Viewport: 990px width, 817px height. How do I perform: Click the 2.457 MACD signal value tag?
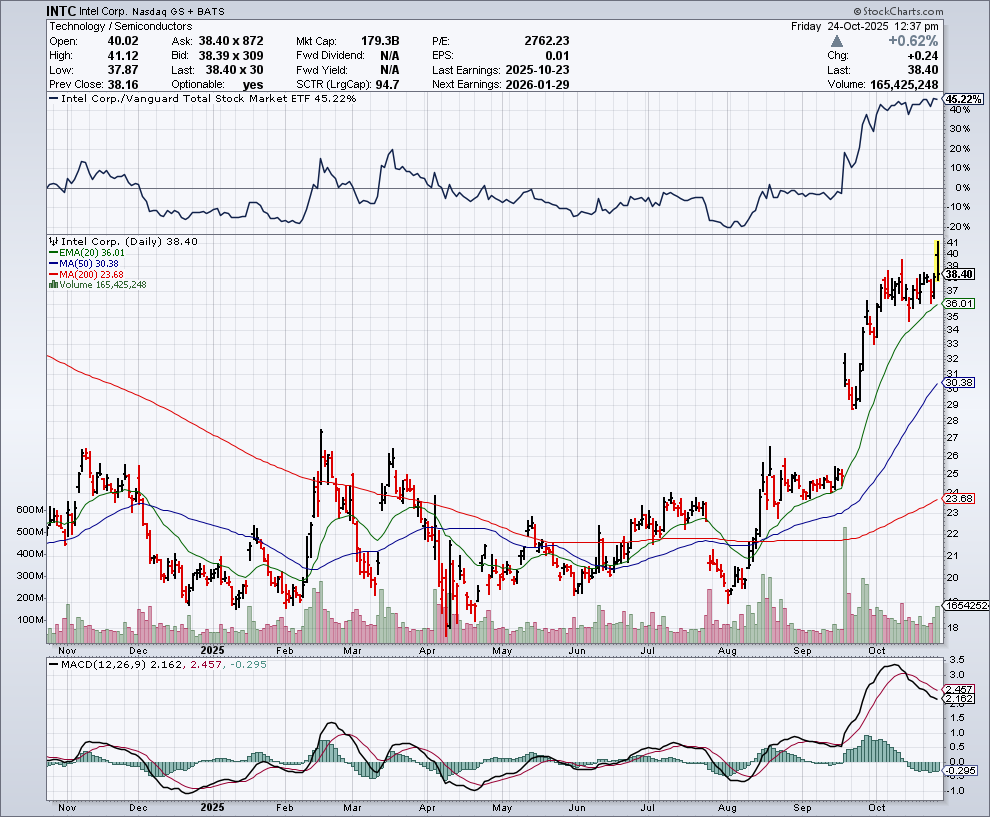tap(959, 690)
